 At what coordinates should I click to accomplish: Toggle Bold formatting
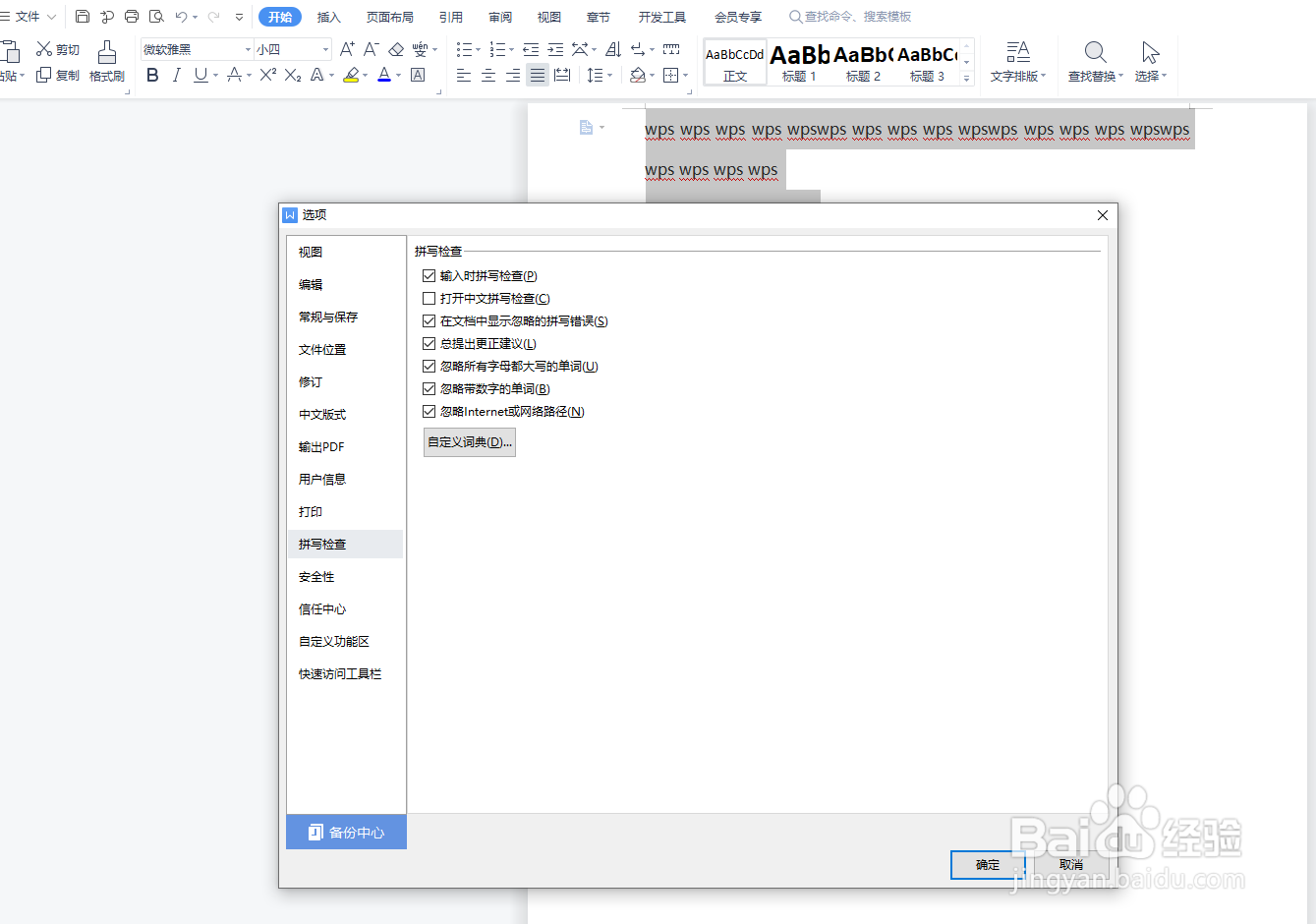coord(152,75)
